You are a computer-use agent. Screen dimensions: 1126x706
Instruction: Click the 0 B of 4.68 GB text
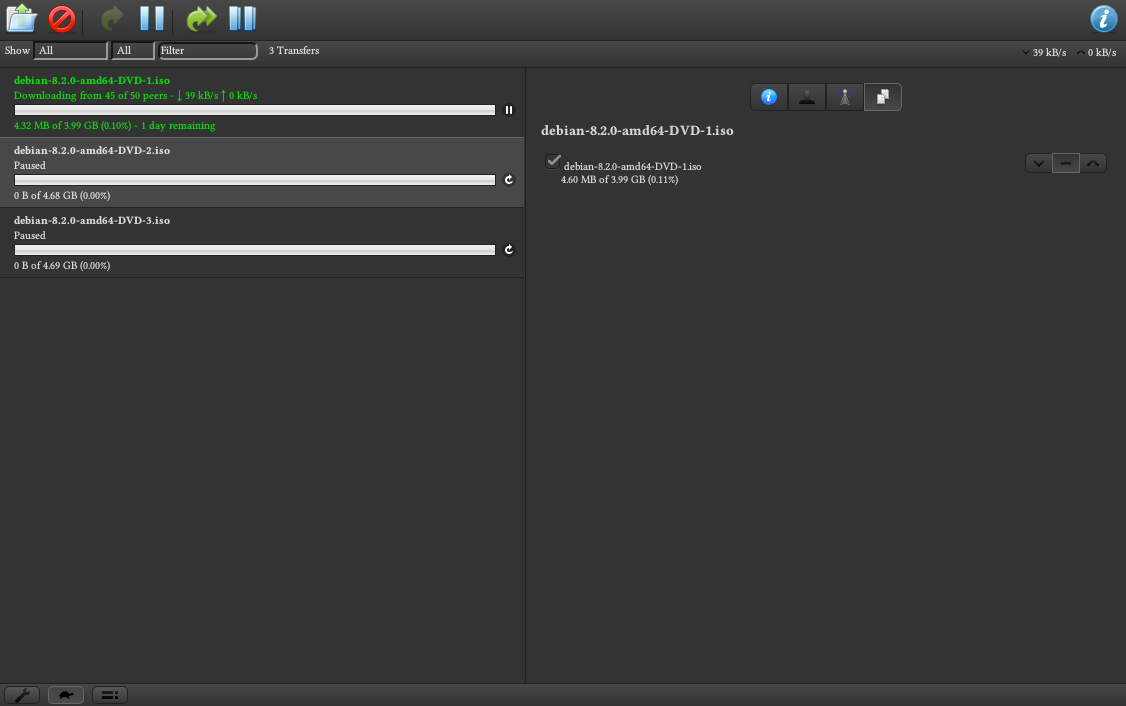(x=62, y=195)
